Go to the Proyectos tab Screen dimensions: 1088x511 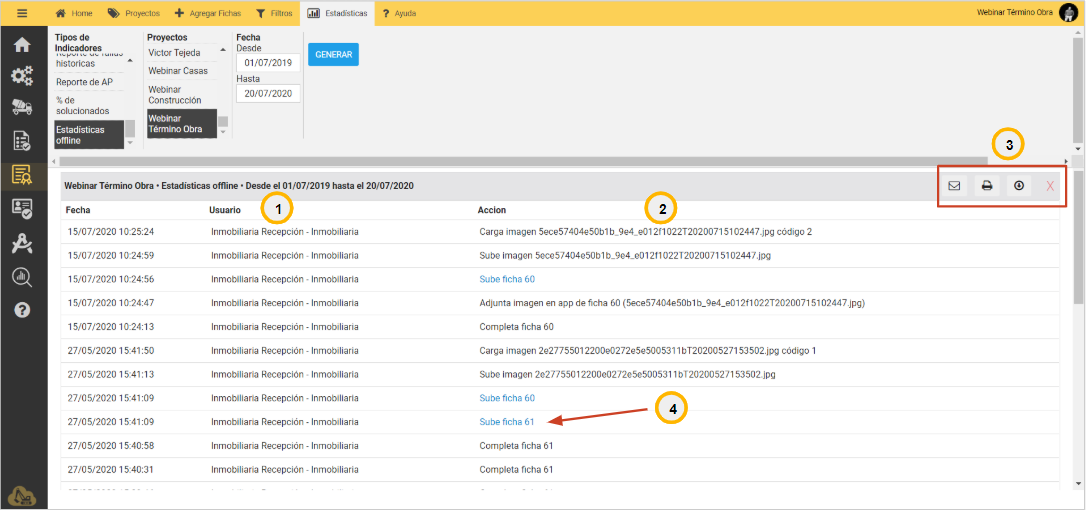[x=134, y=13]
